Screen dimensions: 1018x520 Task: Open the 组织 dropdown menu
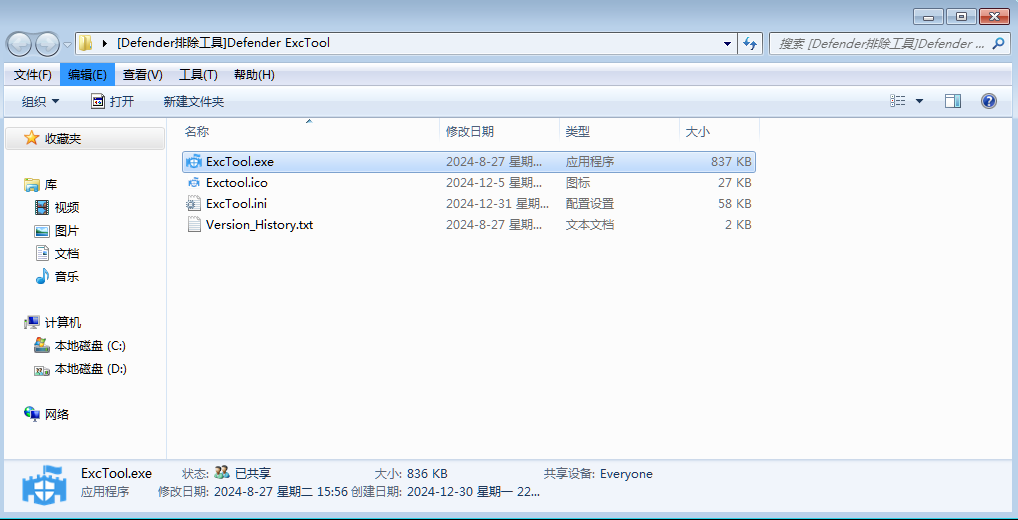coord(40,101)
